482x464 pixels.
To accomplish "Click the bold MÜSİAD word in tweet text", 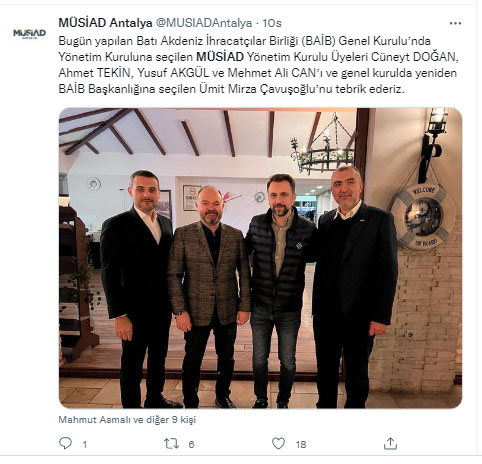I will click(220, 57).
